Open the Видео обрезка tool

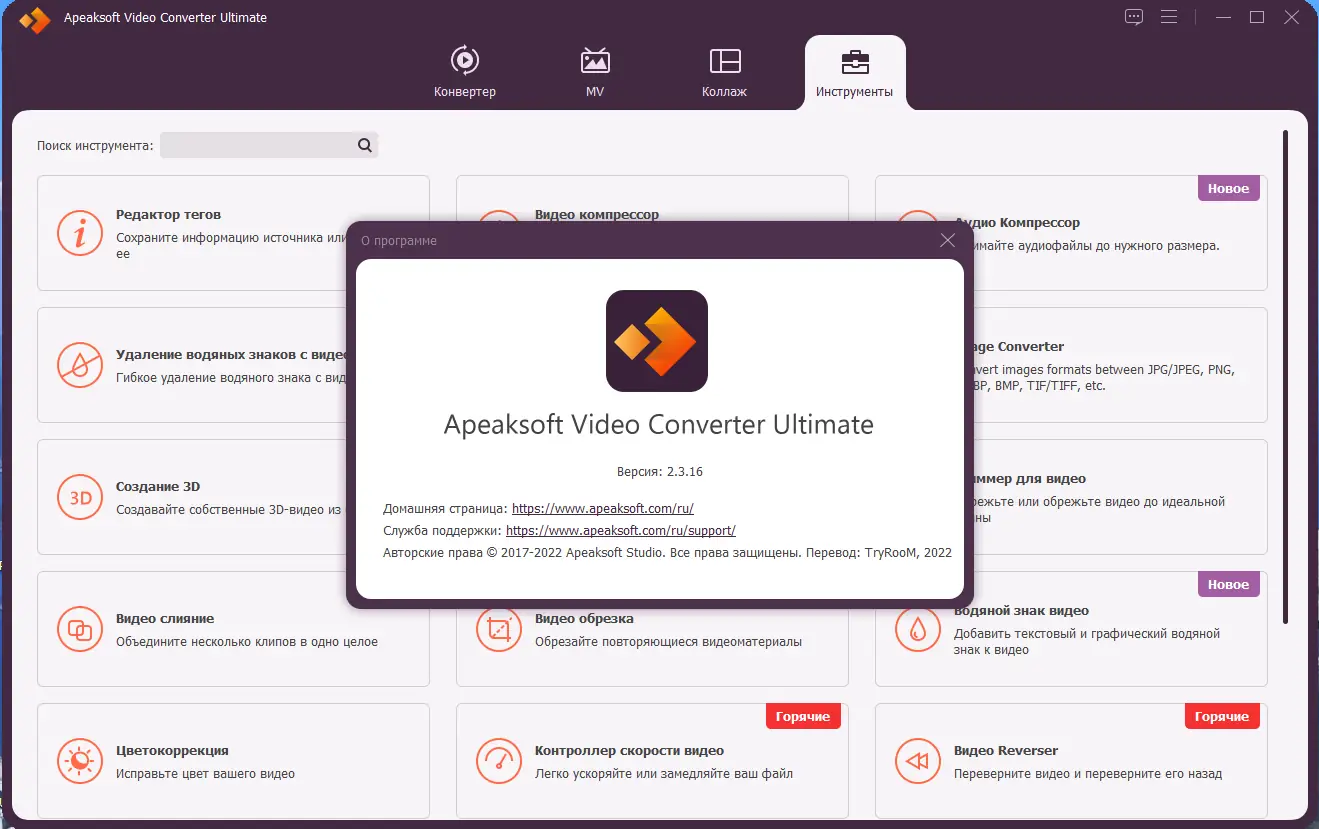click(x=499, y=629)
